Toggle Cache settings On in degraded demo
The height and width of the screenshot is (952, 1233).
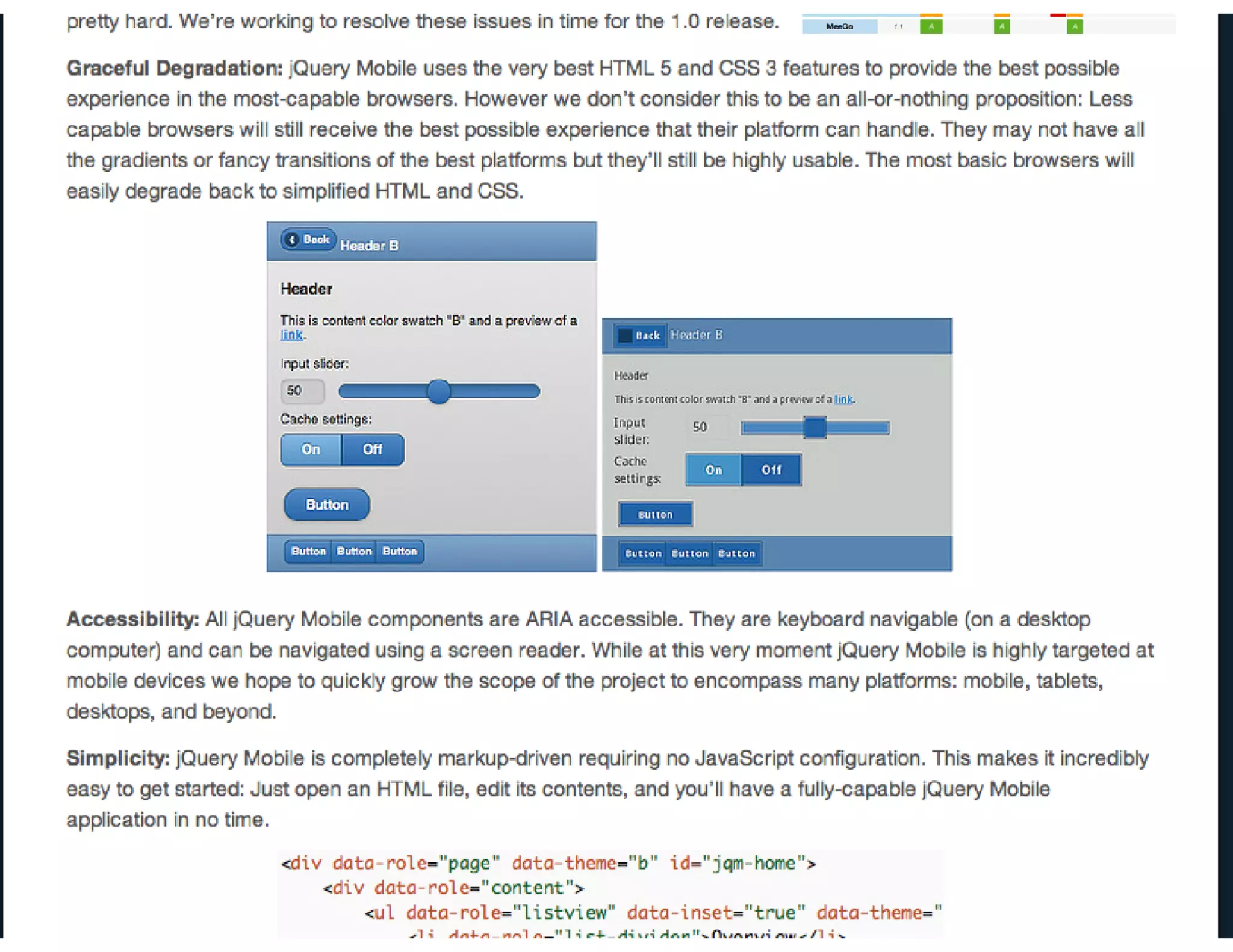(713, 470)
